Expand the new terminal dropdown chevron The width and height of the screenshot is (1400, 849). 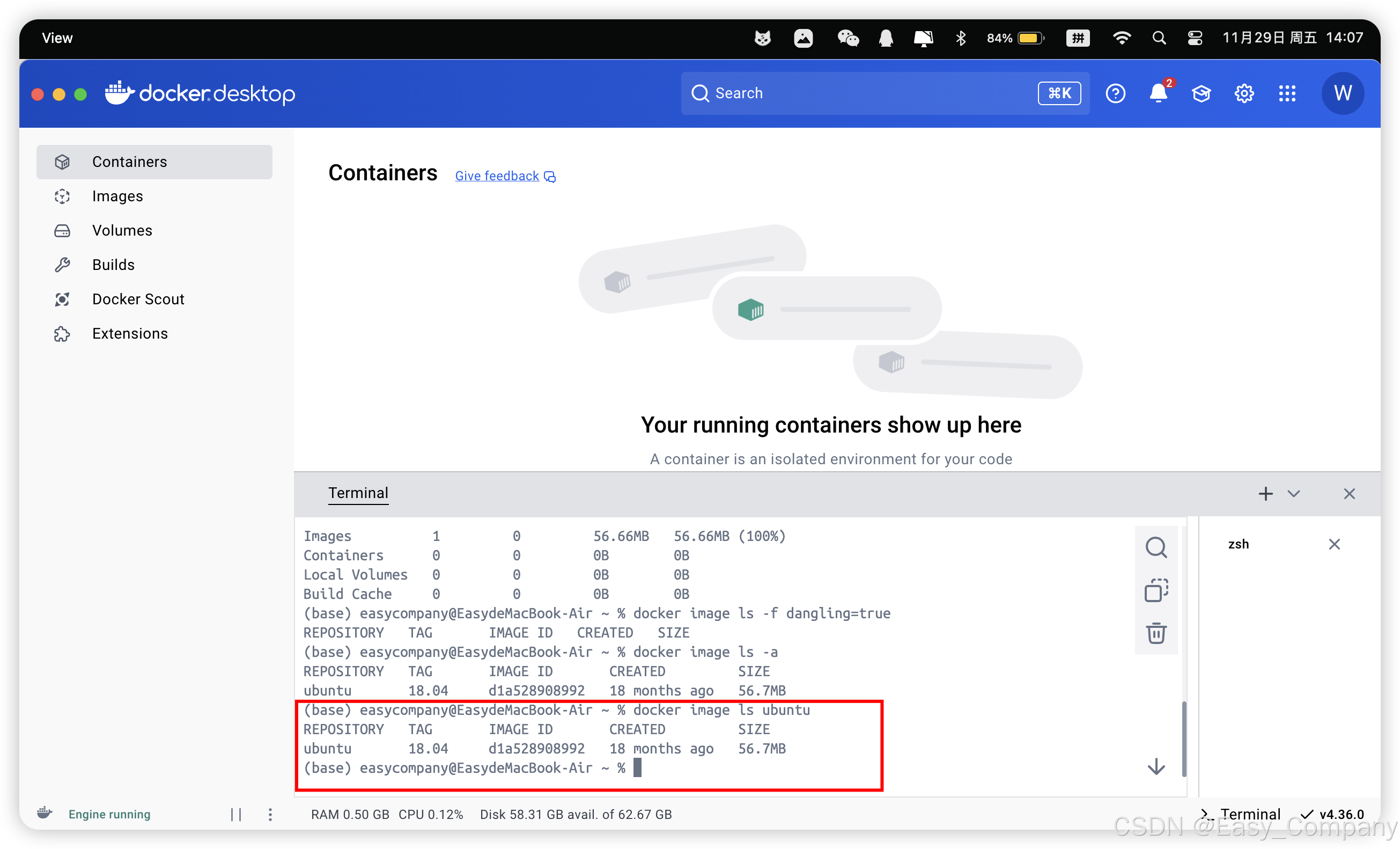(1294, 493)
